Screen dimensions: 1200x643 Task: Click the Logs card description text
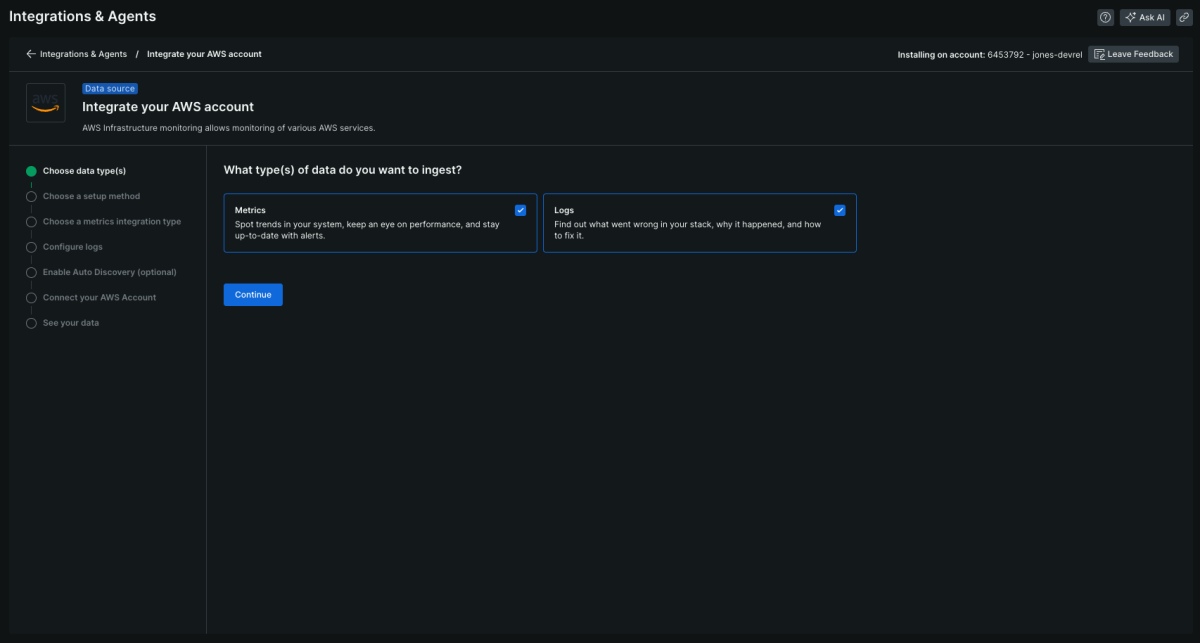click(687, 230)
